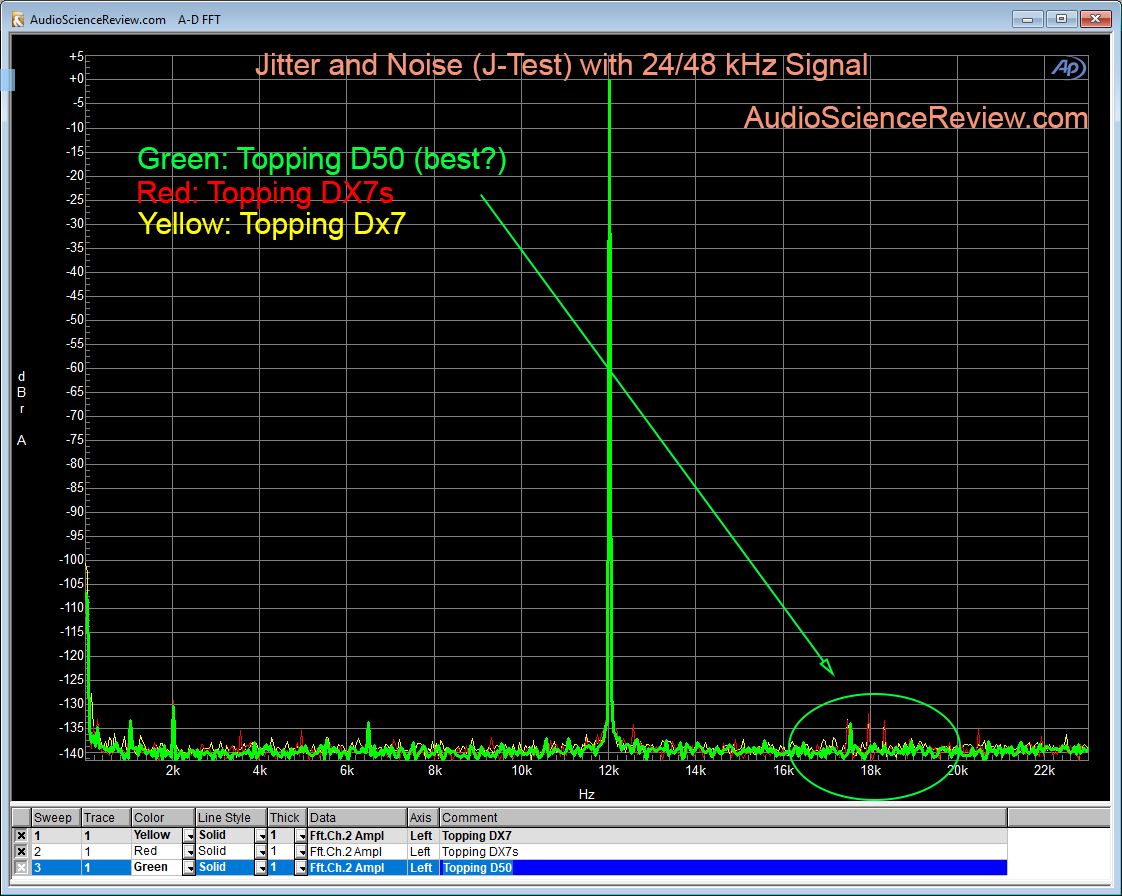1122x896 pixels.
Task: Toggle the checkbox for sweep 1 Topping DX7
Action: pos(21,835)
